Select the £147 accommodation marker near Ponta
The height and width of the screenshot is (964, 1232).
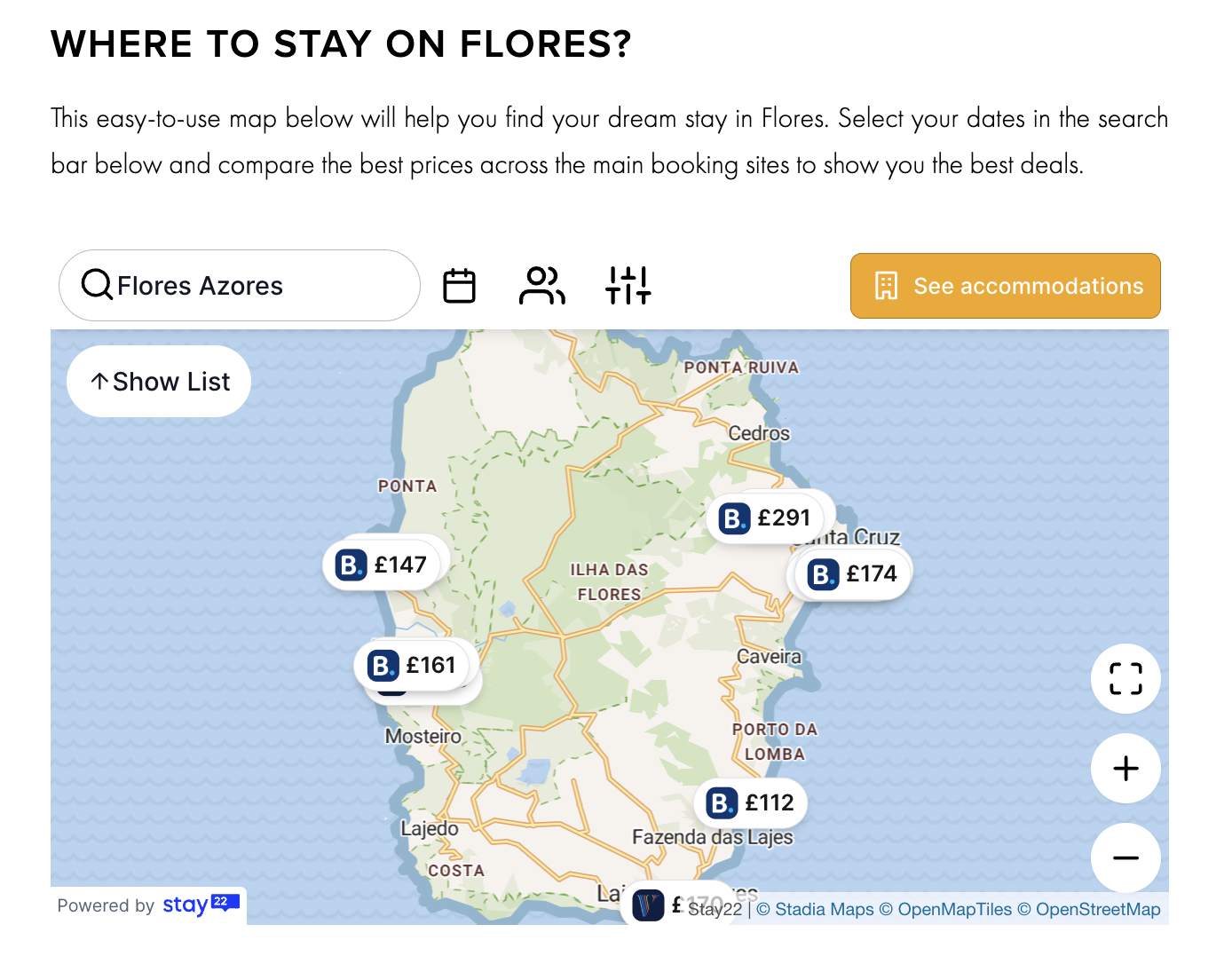pos(383,564)
